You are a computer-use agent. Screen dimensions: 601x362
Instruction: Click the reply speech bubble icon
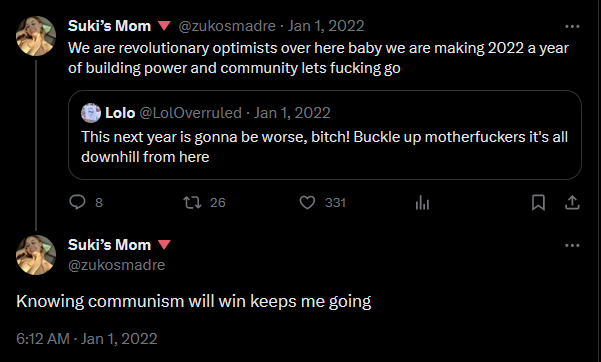coord(77,202)
